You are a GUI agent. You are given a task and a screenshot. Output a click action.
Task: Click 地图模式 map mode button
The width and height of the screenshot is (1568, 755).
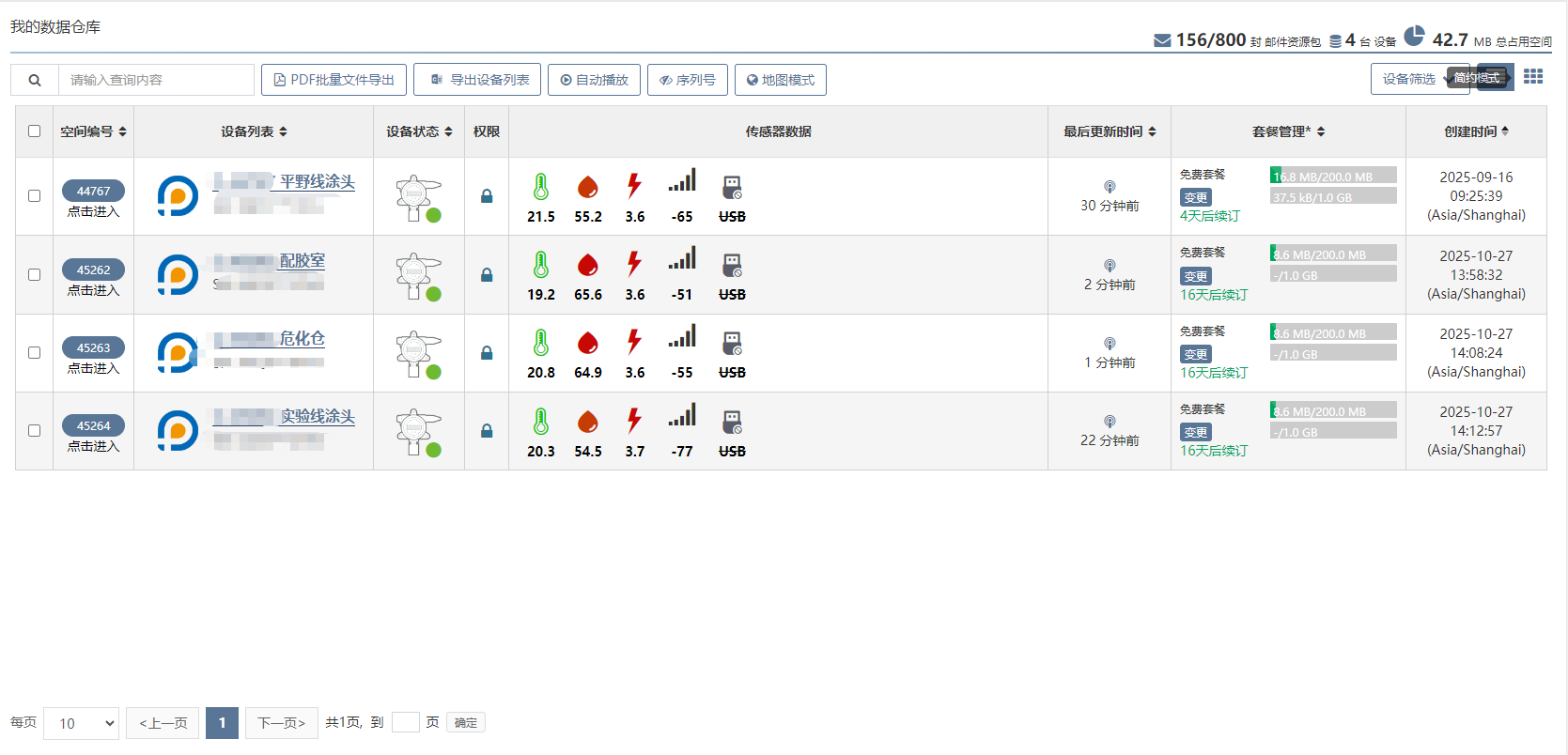(x=780, y=80)
